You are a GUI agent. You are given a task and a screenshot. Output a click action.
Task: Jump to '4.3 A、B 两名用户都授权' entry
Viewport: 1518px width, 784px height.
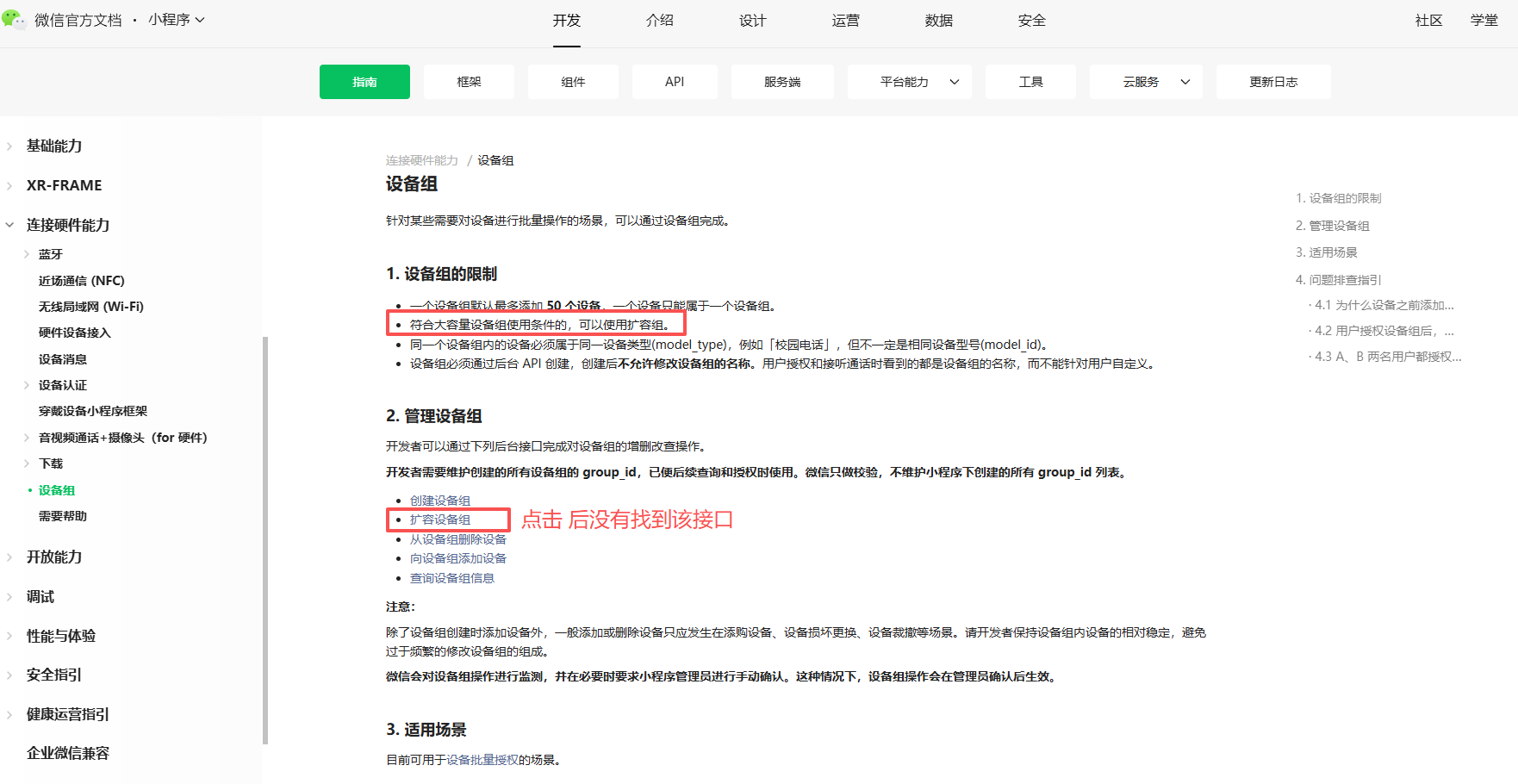tap(1384, 357)
